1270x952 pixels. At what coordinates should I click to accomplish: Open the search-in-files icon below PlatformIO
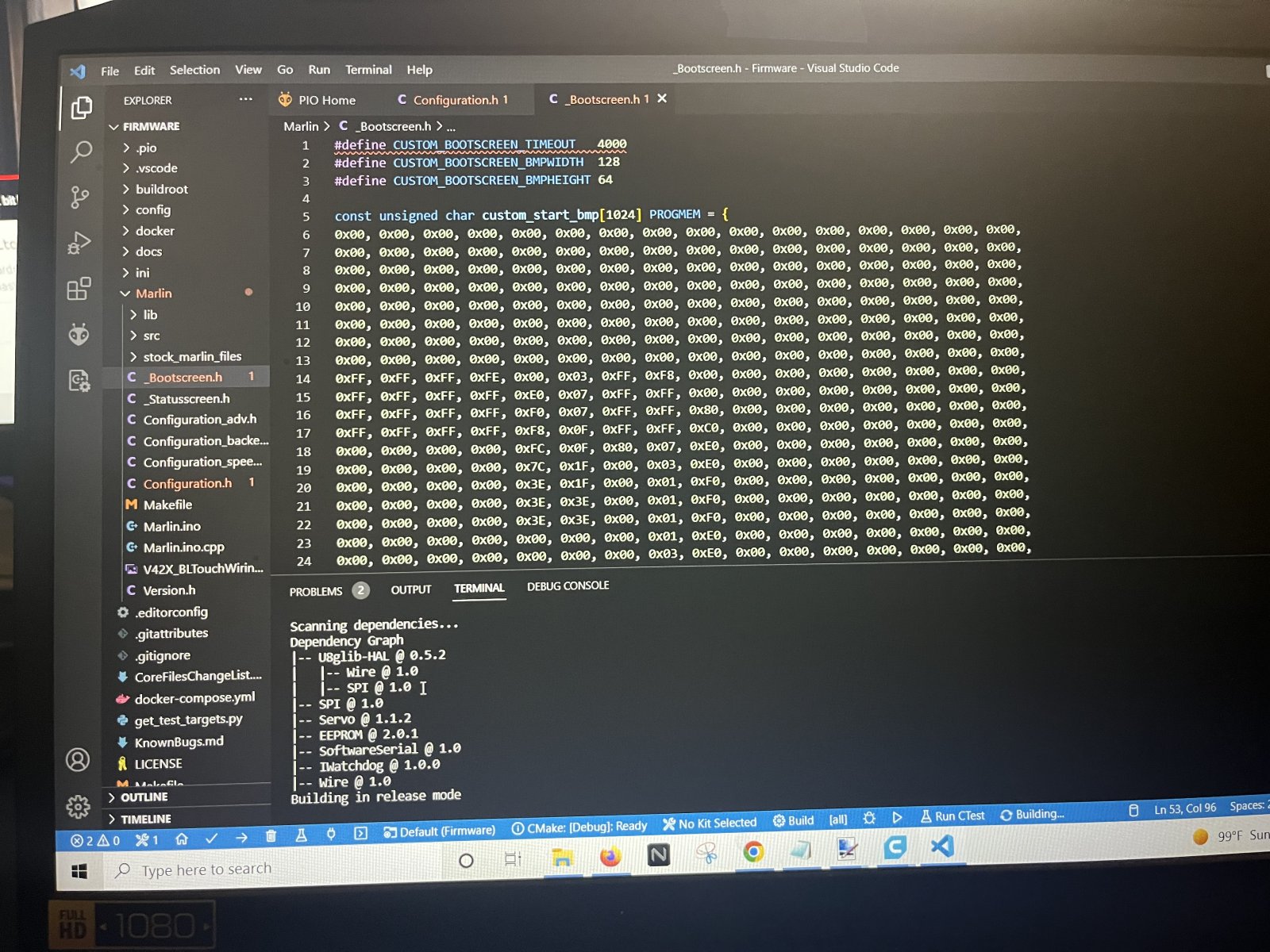click(x=79, y=382)
